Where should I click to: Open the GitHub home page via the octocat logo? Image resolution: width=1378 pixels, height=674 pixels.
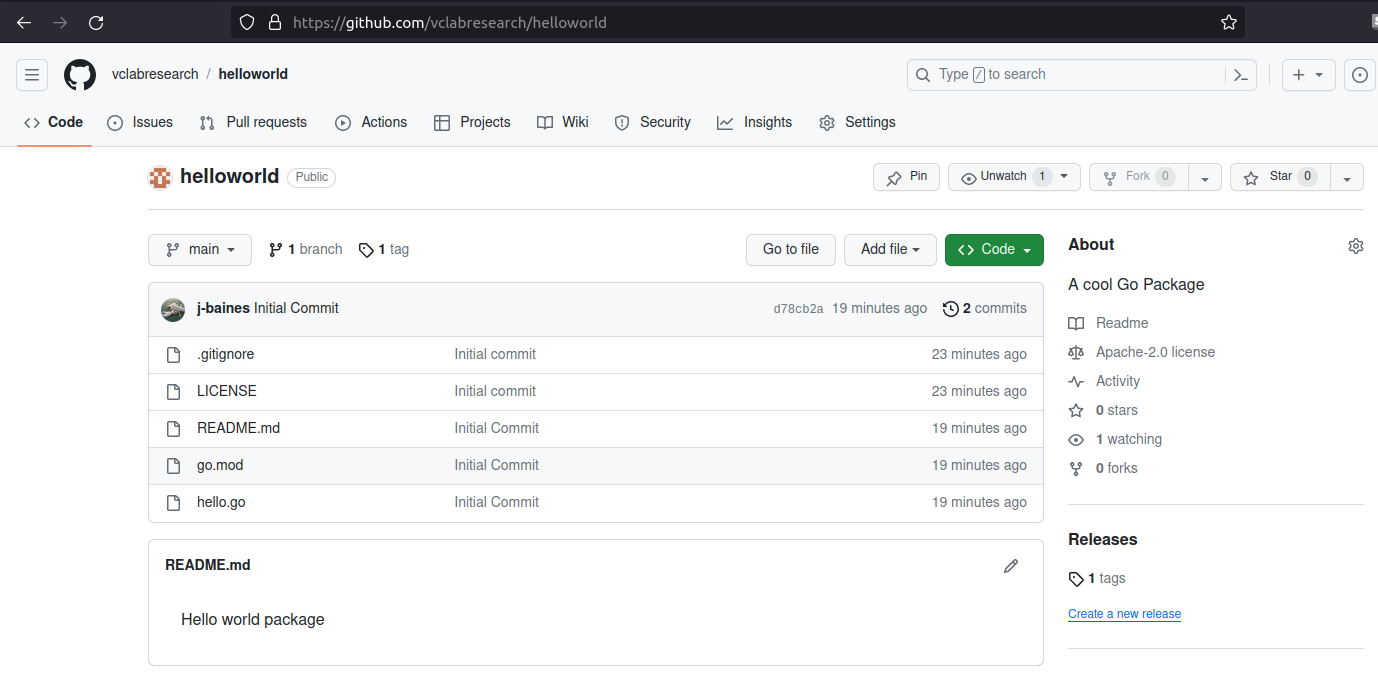[79, 74]
